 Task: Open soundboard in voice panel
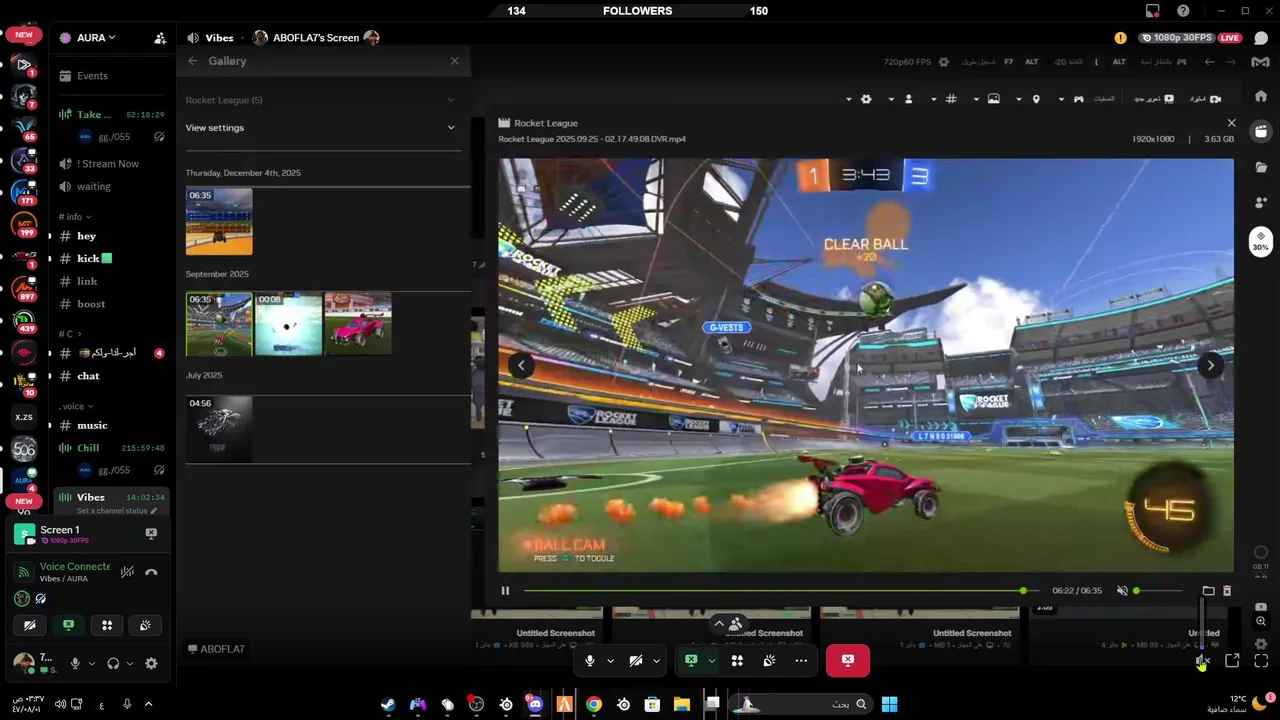(145, 625)
